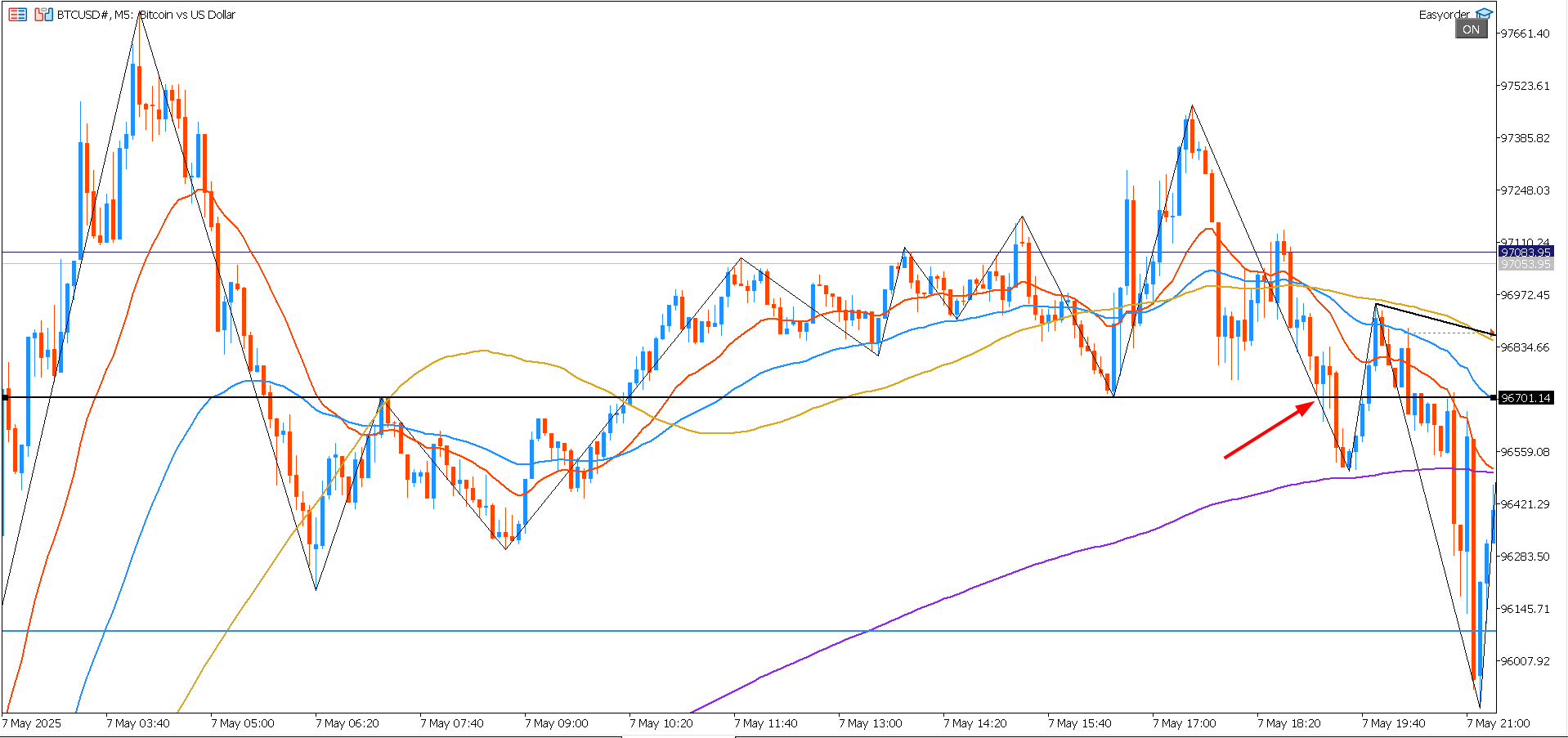This screenshot has width=1568, height=738.
Task: Click the black 96701.14 price label
Action: click(1525, 398)
